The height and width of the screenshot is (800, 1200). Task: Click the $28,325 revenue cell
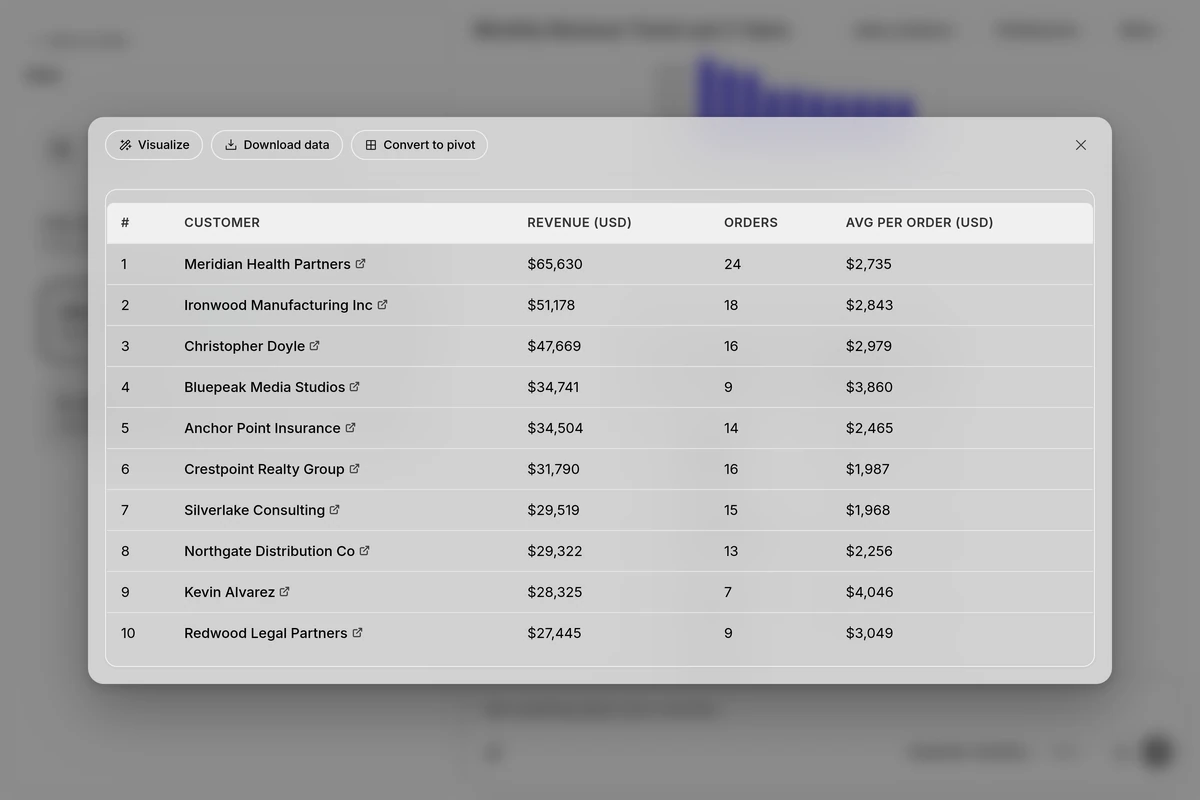point(554,592)
